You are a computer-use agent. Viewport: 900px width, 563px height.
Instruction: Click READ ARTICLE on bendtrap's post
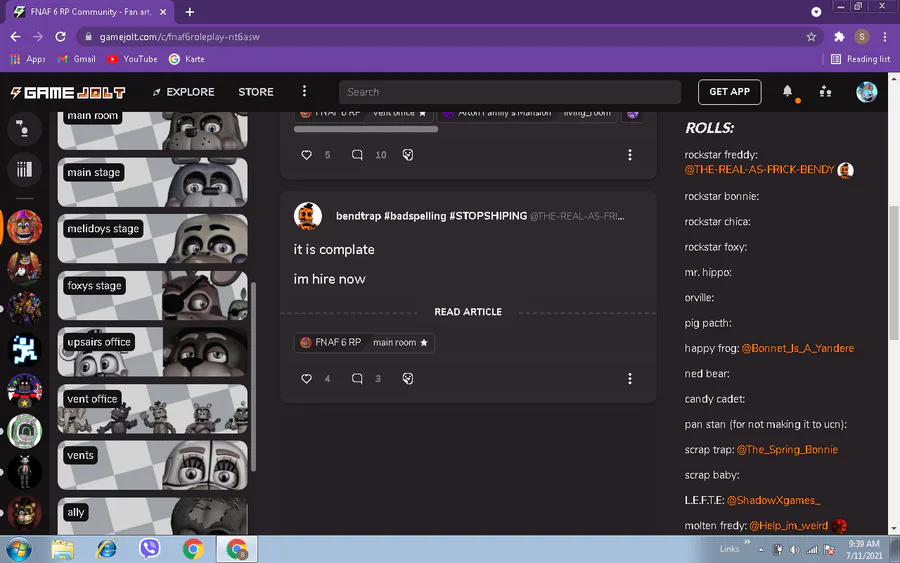468,312
